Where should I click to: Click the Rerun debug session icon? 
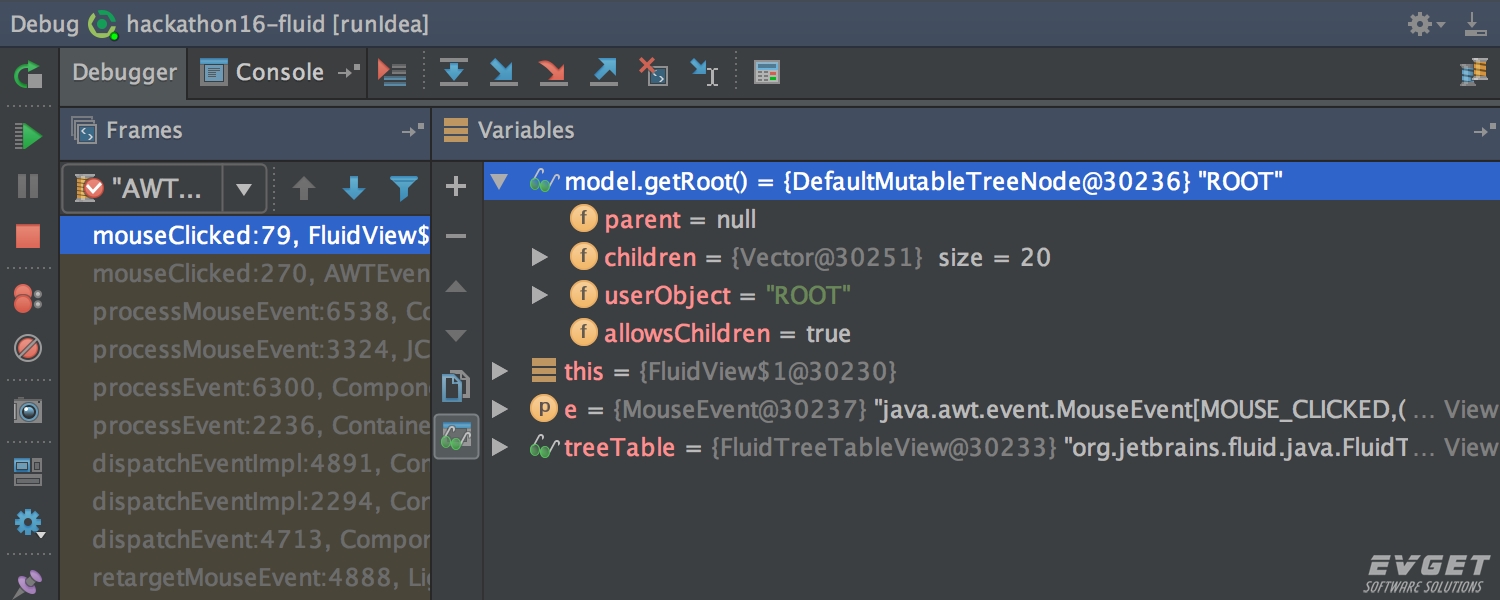[x=28, y=75]
